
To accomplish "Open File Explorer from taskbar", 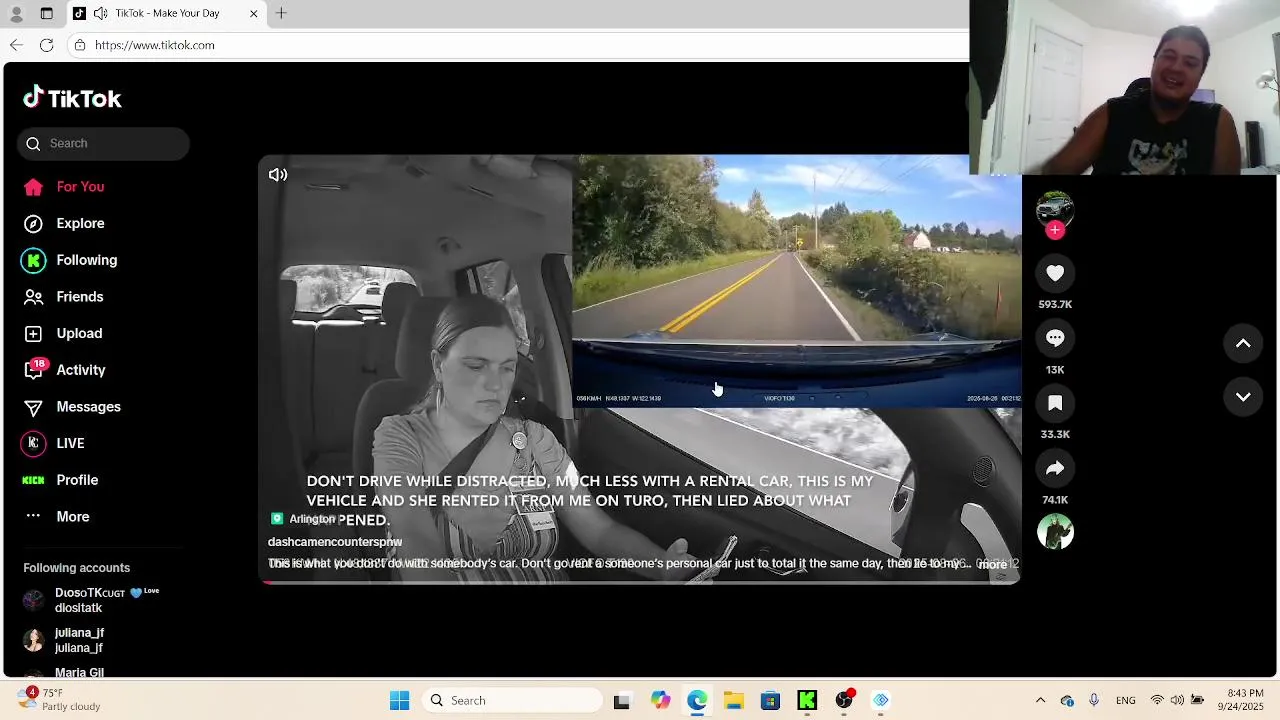I will [733, 700].
